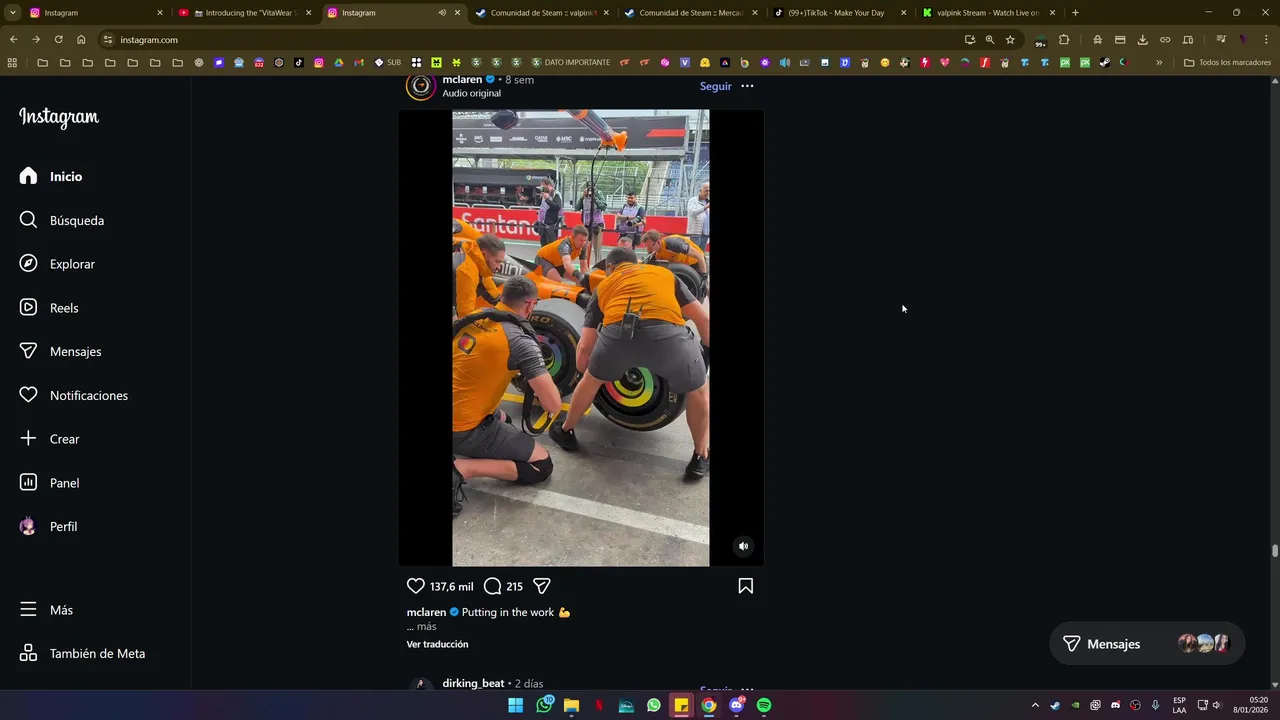Open Notificaciones heart in sidebar
Viewport: 1280px width, 720px height.
click(x=74, y=396)
